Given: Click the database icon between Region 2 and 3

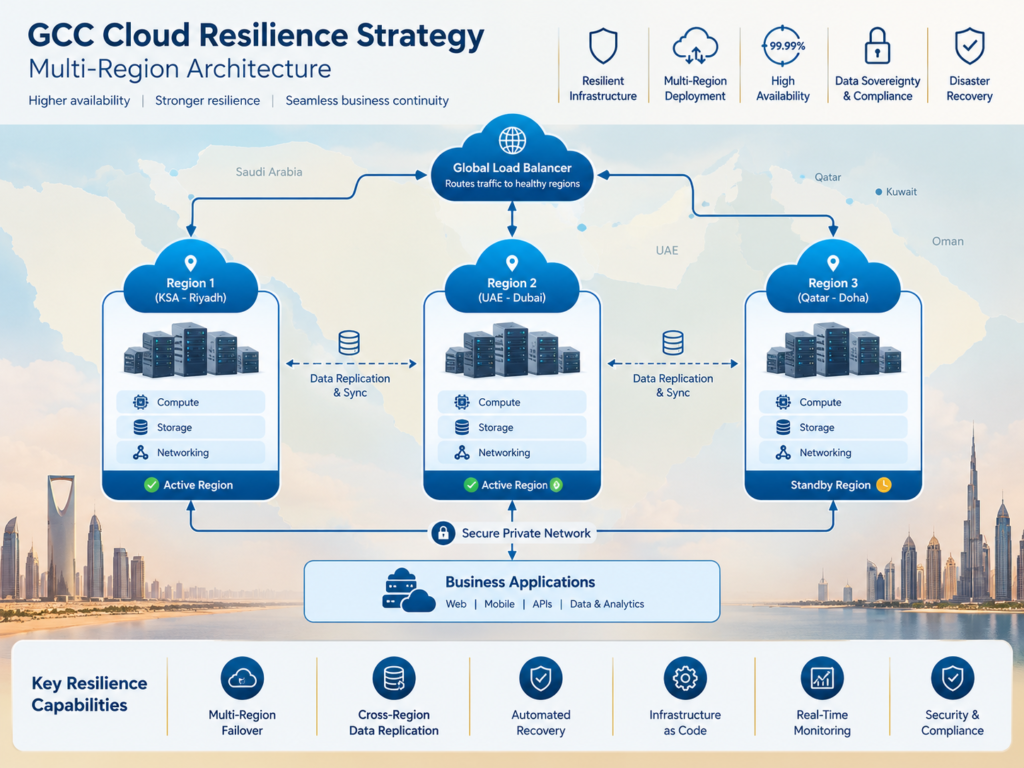Looking at the screenshot, I should [x=673, y=342].
